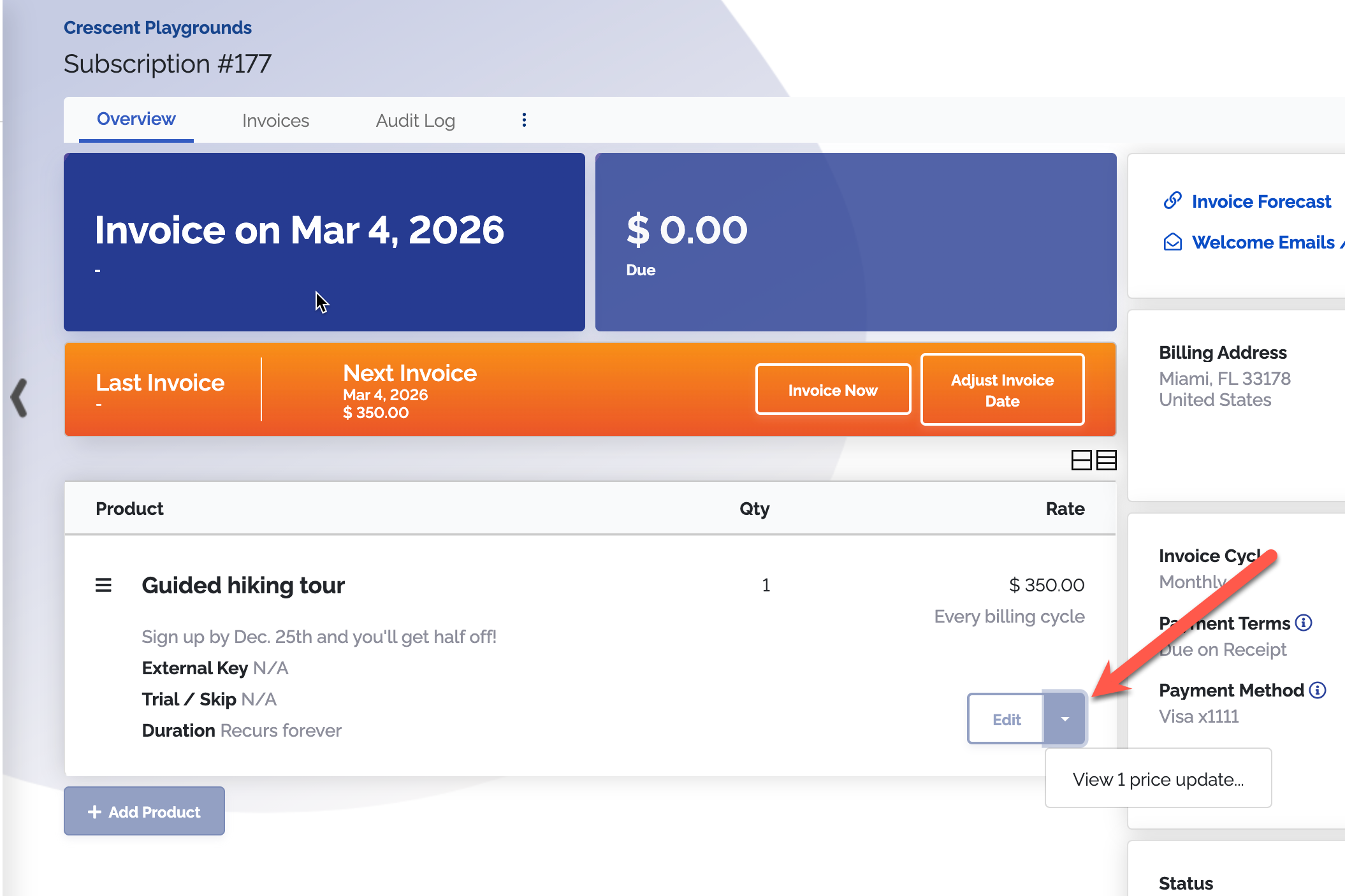The width and height of the screenshot is (1345, 896).
Task: Select View 1 price update menu item
Action: tap(1158, 779)
